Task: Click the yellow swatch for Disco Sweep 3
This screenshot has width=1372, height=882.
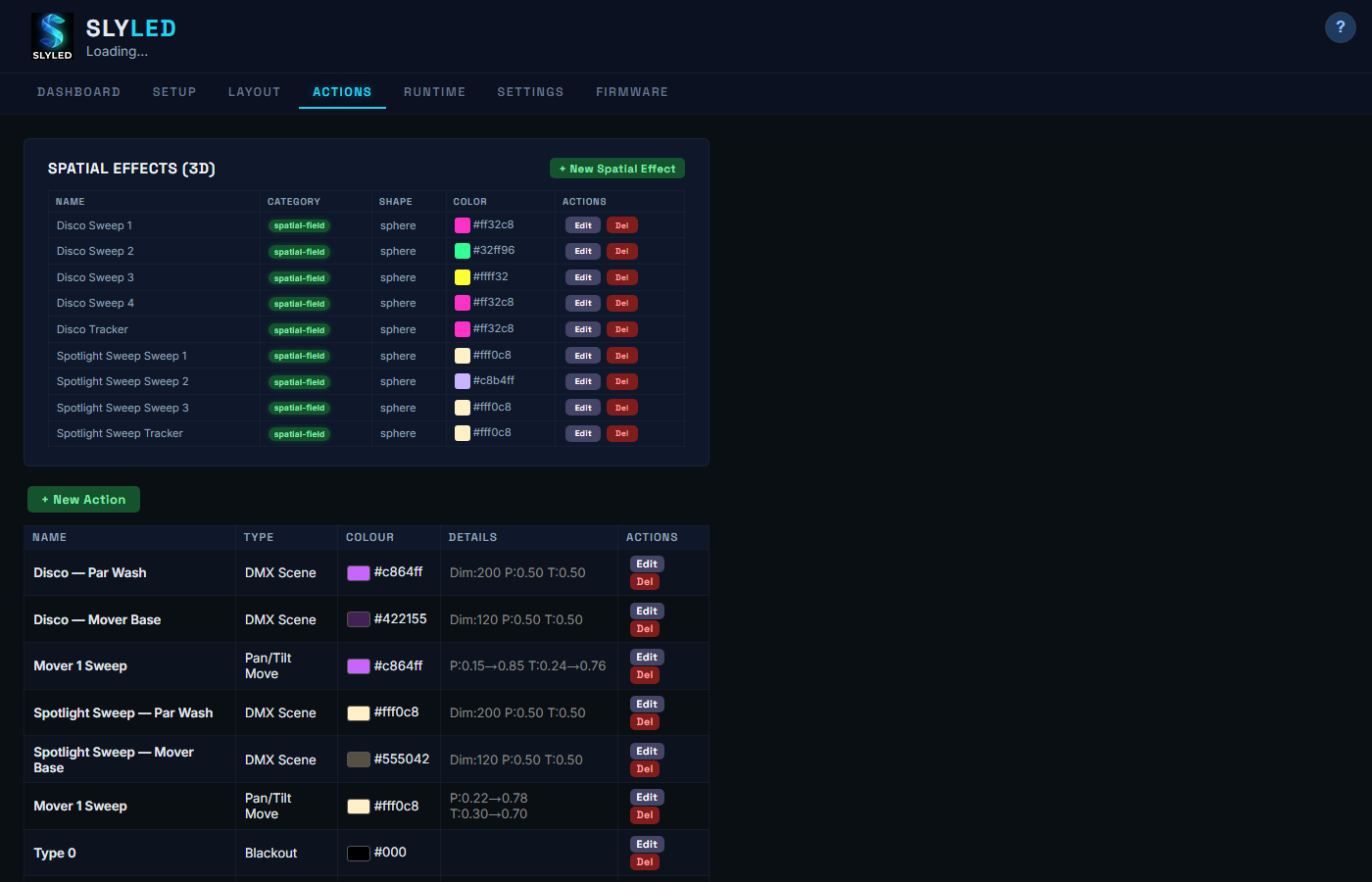Action: (462, 277)
